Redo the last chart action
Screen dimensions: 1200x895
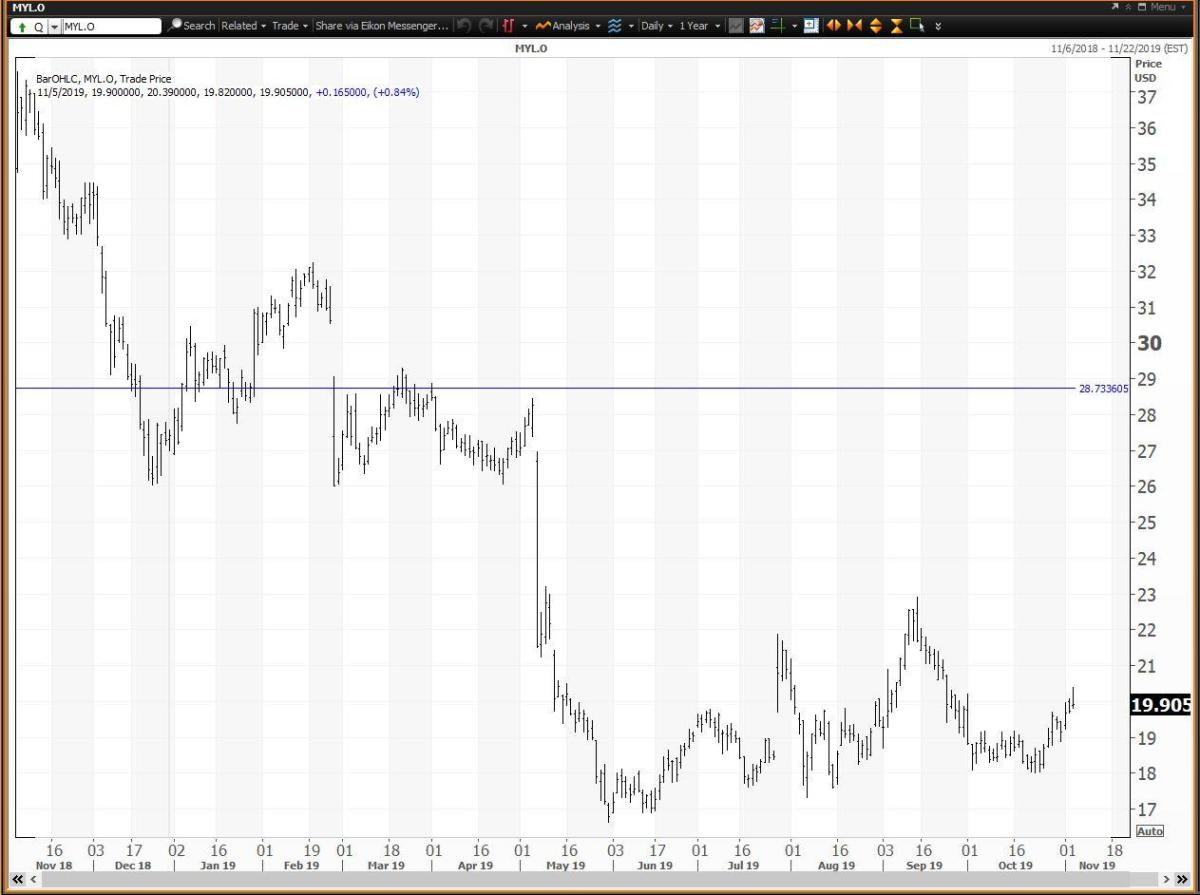(x=486, y=25)
